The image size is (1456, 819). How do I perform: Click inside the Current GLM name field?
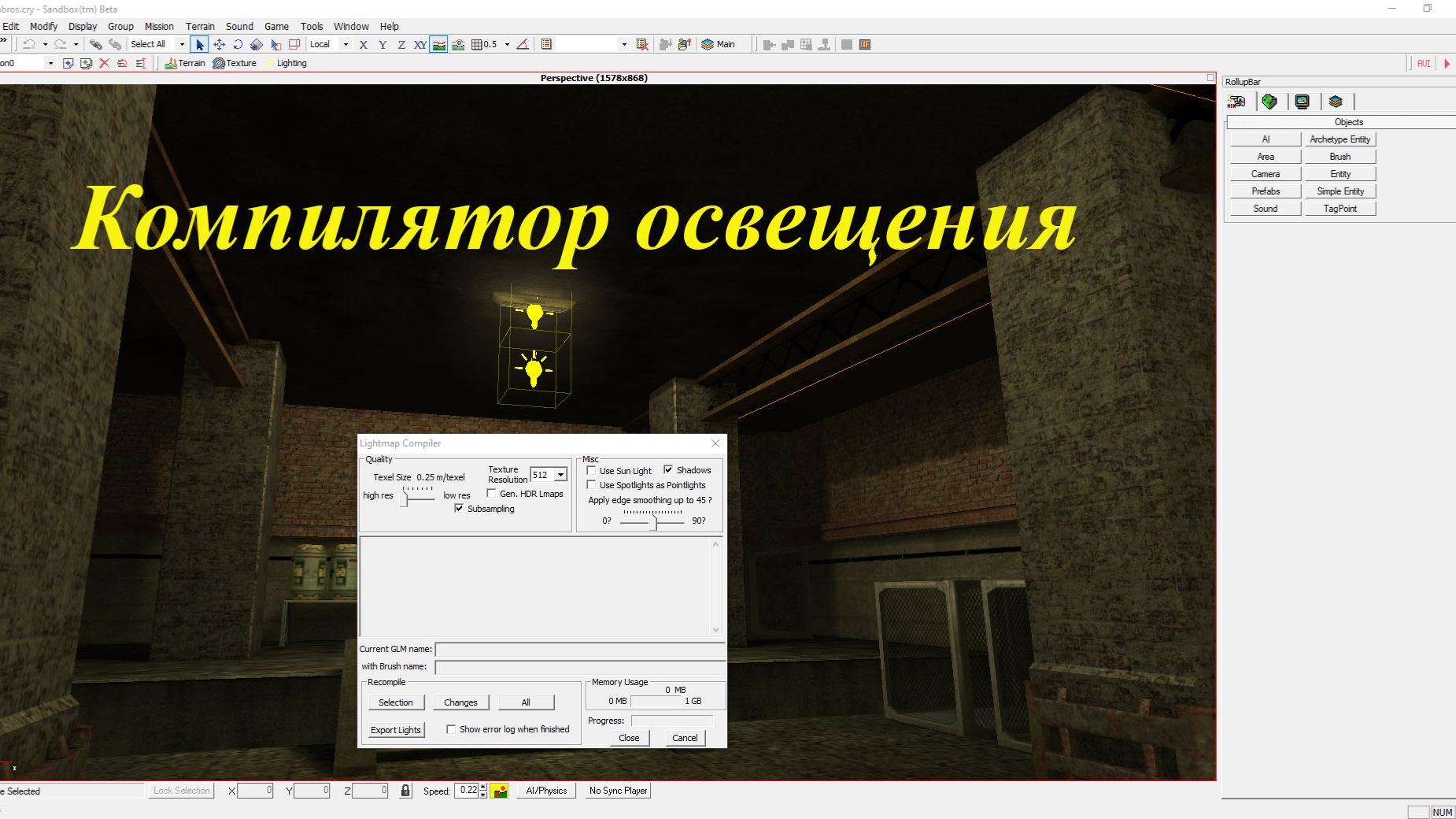578,649
